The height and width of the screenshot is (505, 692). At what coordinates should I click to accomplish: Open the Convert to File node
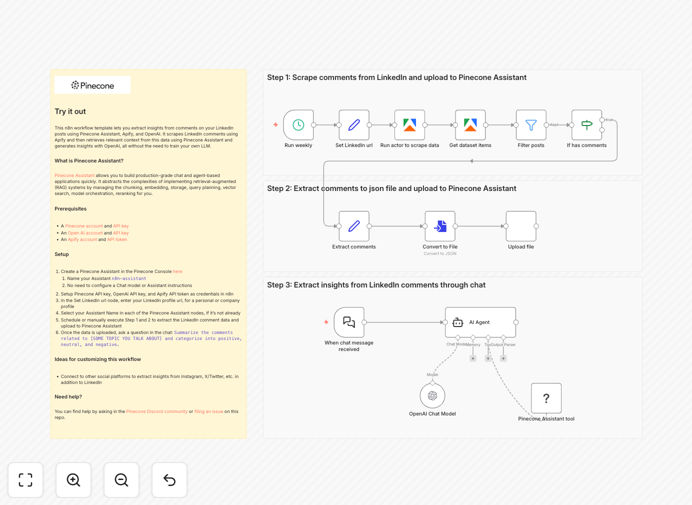pos(440,226)
